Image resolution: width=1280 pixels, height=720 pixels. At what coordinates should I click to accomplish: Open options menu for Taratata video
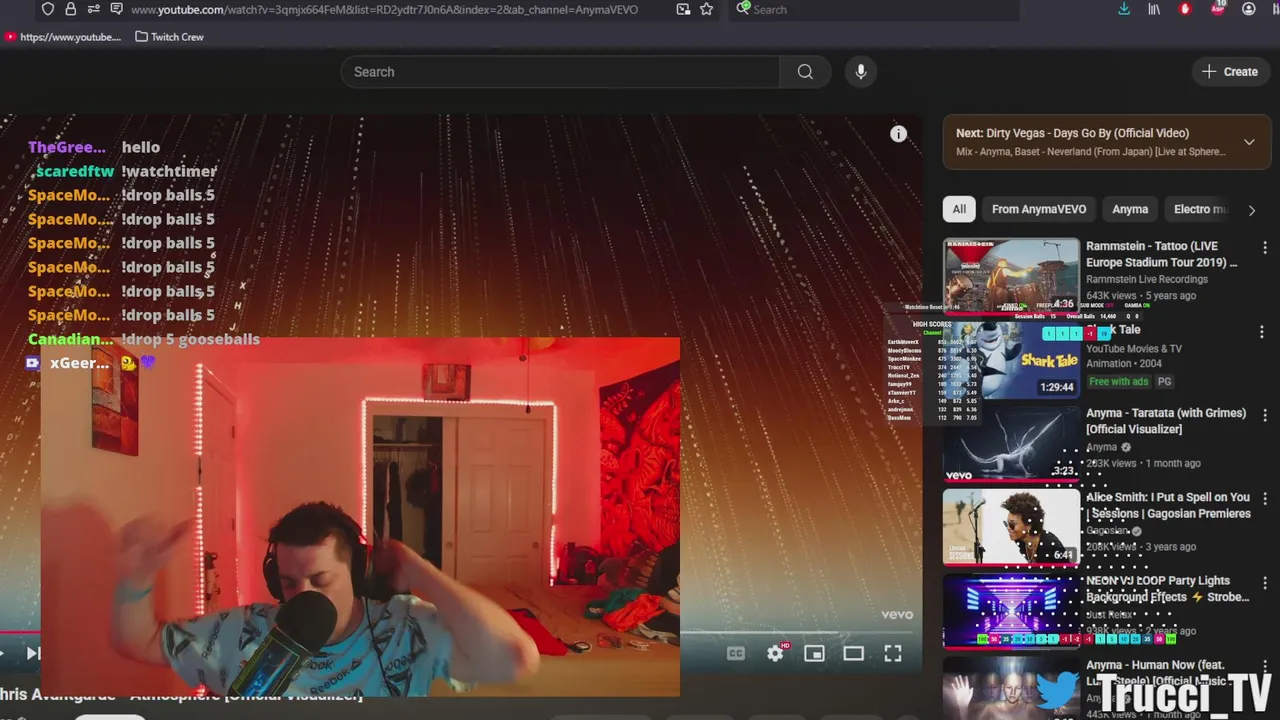[x=1264, y=414]
